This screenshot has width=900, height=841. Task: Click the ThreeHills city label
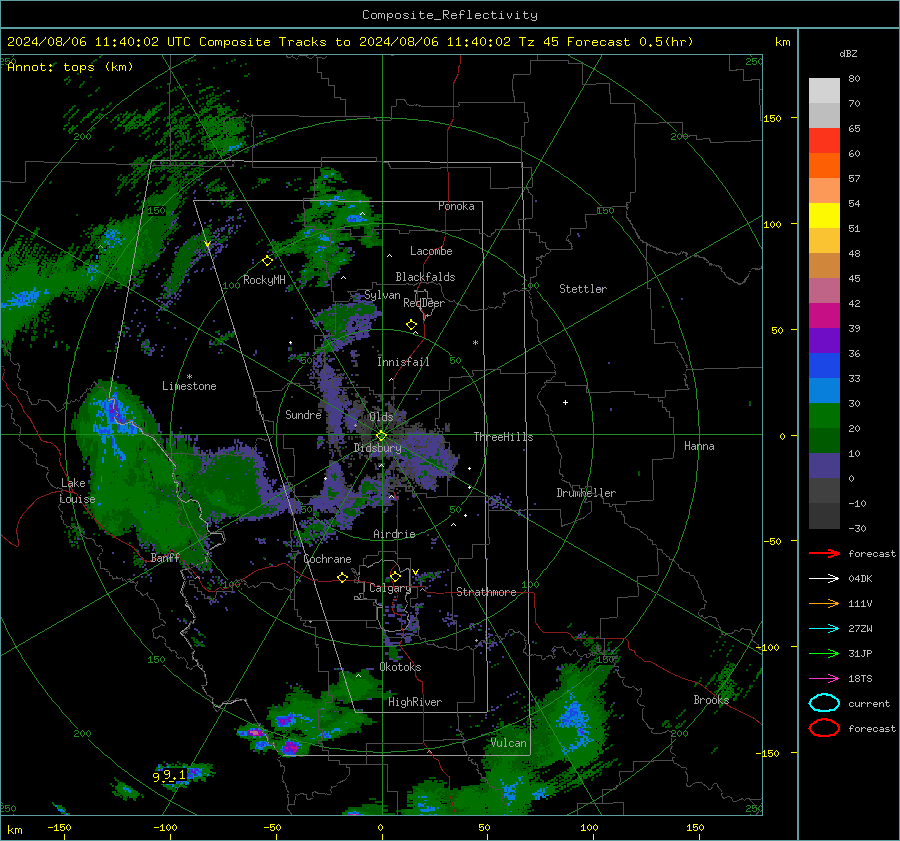(503, 437)
